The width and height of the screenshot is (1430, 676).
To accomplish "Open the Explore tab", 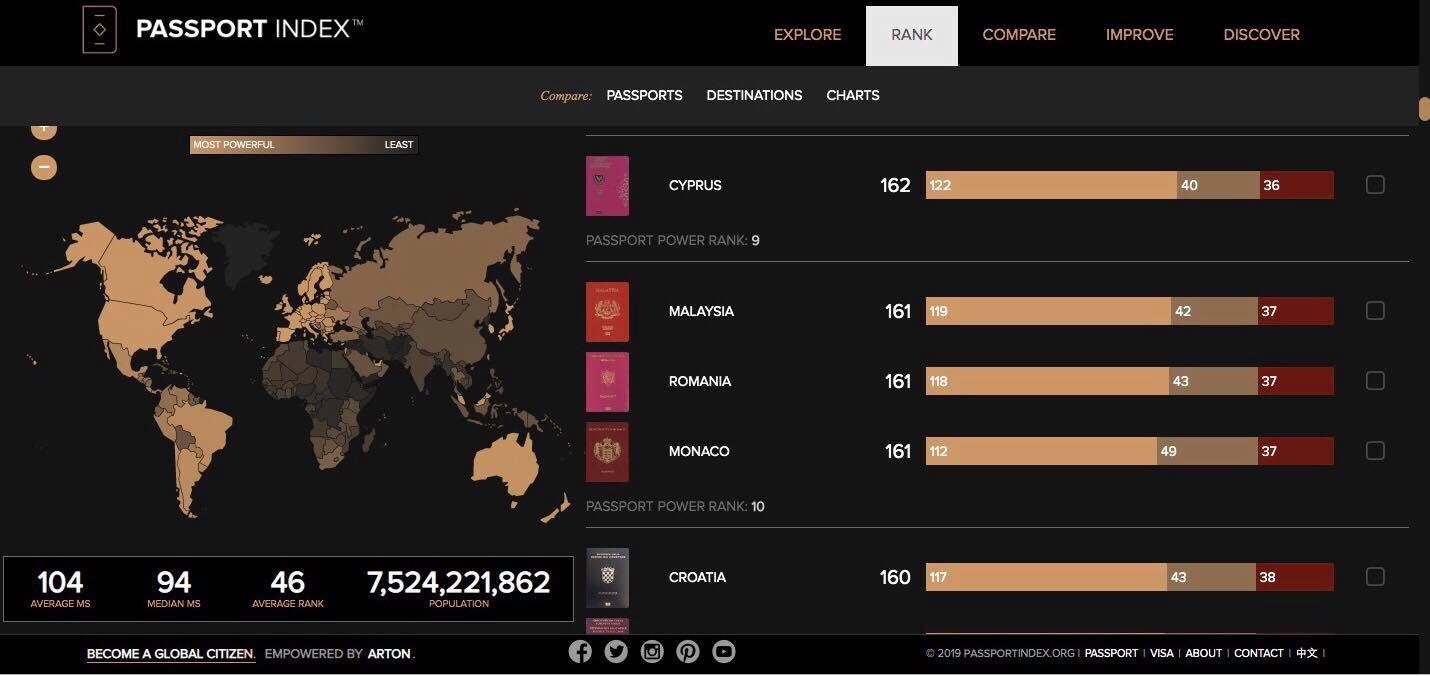I will tap(807, 35).
